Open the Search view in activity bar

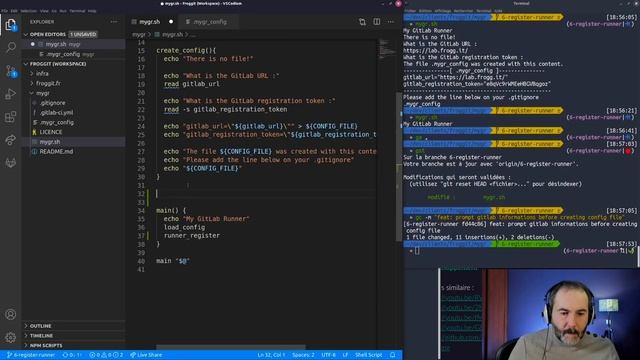pos(11,47)
